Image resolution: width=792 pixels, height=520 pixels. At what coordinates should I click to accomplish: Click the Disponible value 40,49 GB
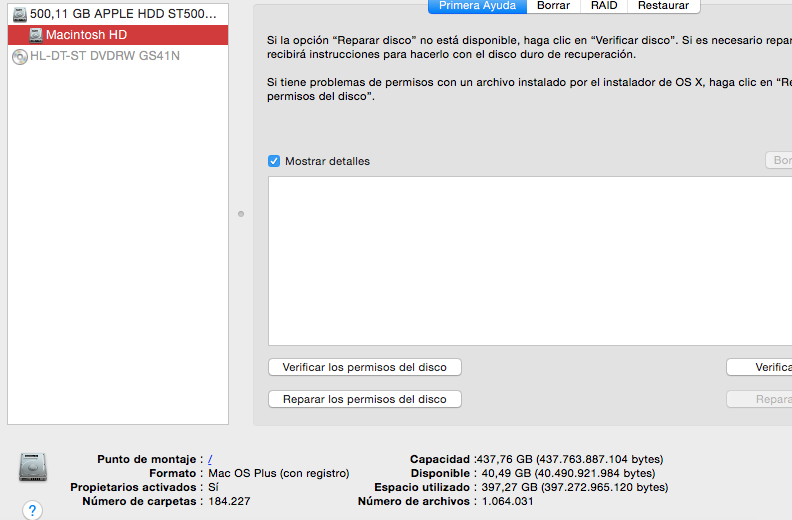(x=568, y=474)
